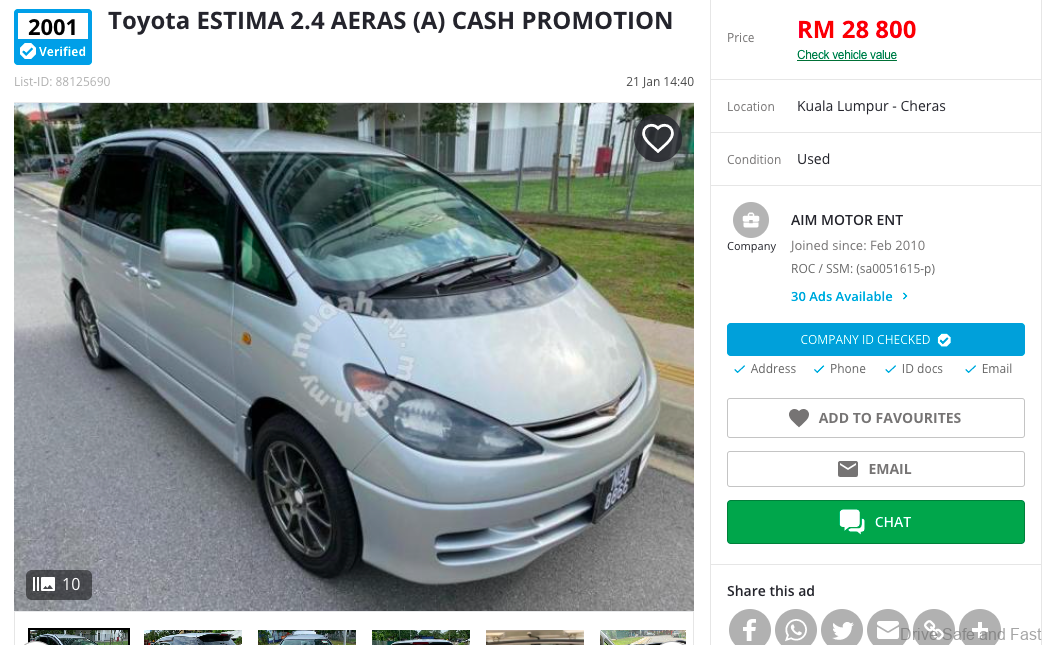Image resolution: width=1047 pixels, height=645 pixels.
Task: Share the ad on Twitter
Action: pos(842,629)
